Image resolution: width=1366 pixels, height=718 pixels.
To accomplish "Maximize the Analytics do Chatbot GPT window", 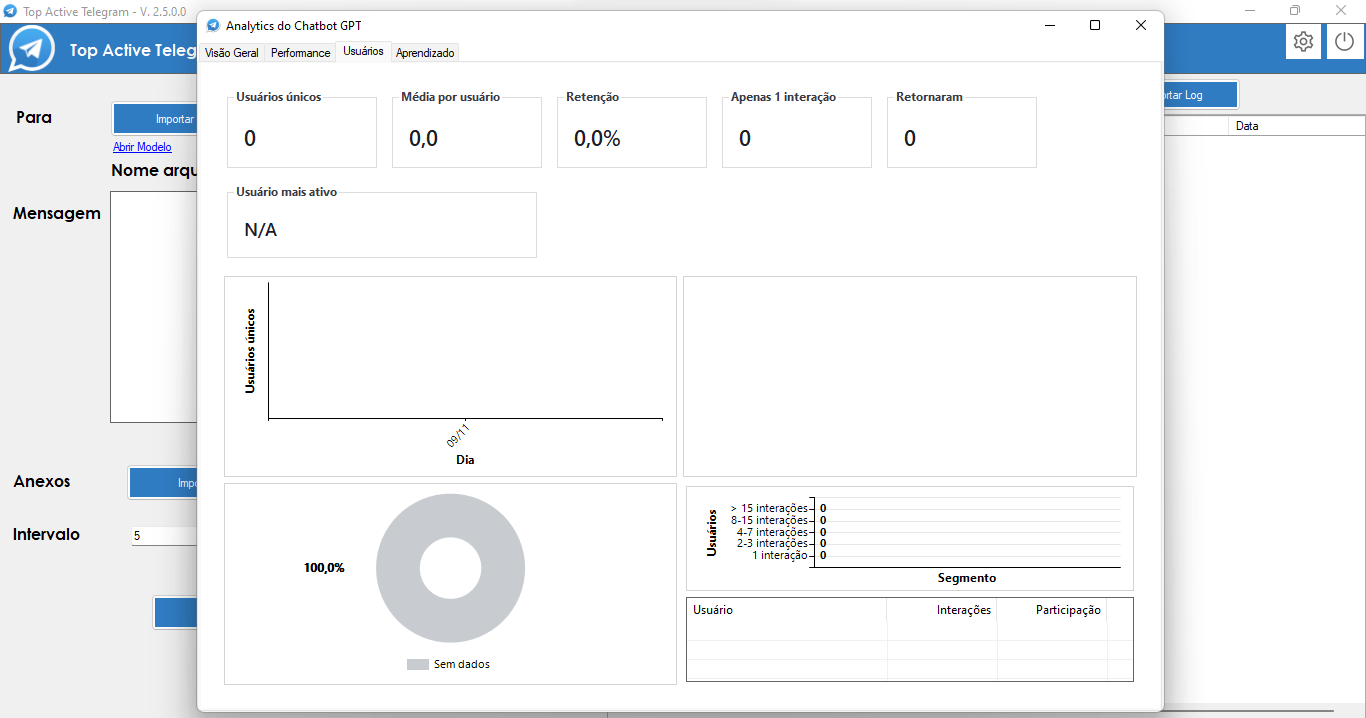I will (1095, 25).
